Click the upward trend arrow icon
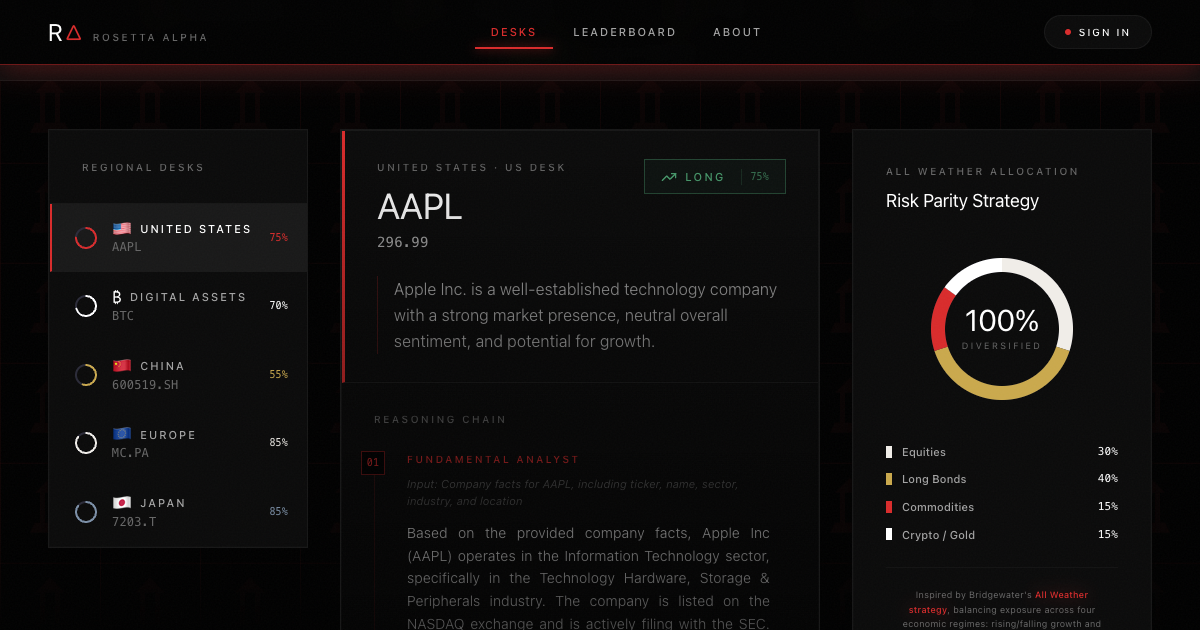This screenshot has height=630, width=1200. click(669, 177)
